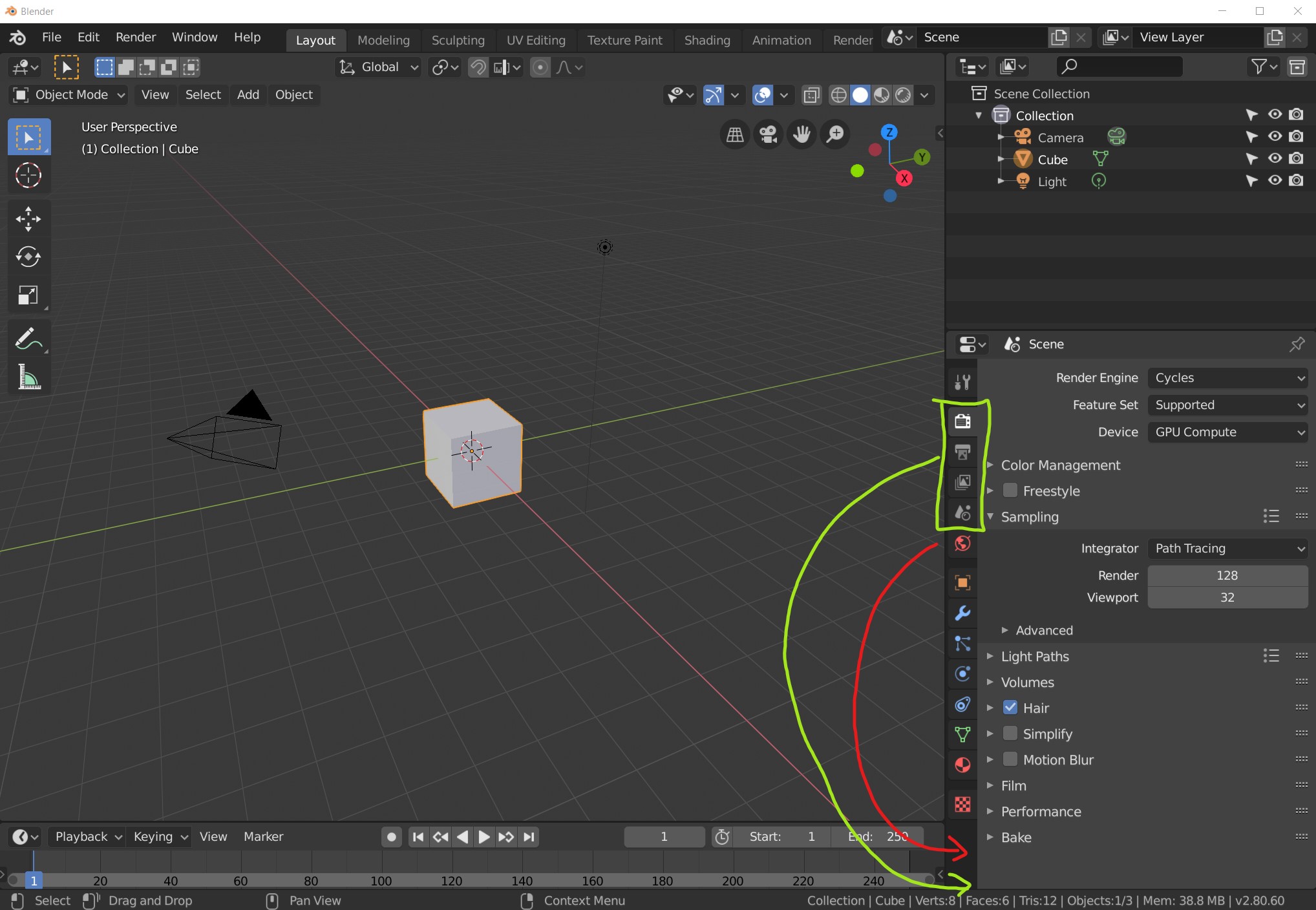Open the Keying popover in timeline
1316x910 pixels.
(x=159, y=837)
